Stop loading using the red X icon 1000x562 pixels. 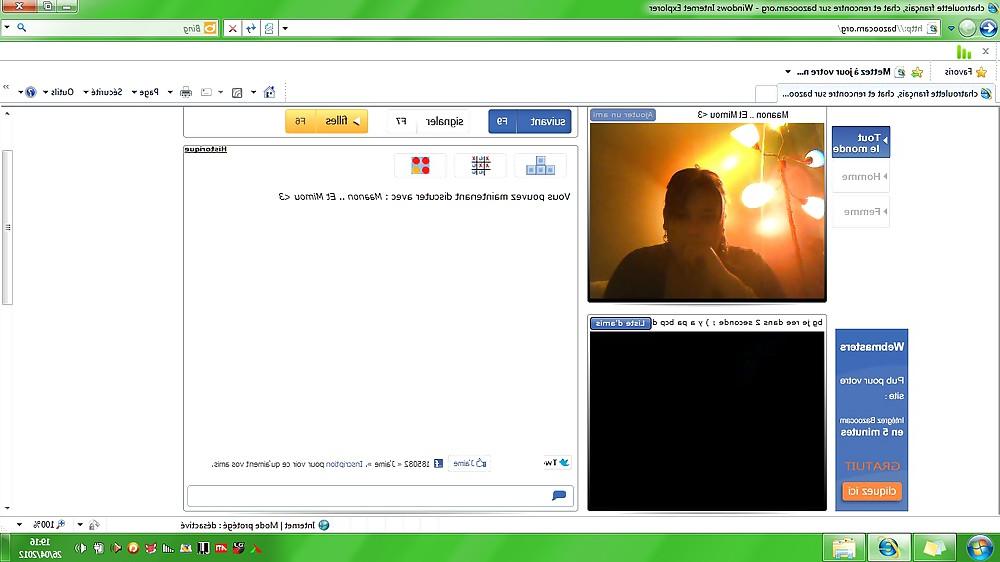click(x=233, y=28)
